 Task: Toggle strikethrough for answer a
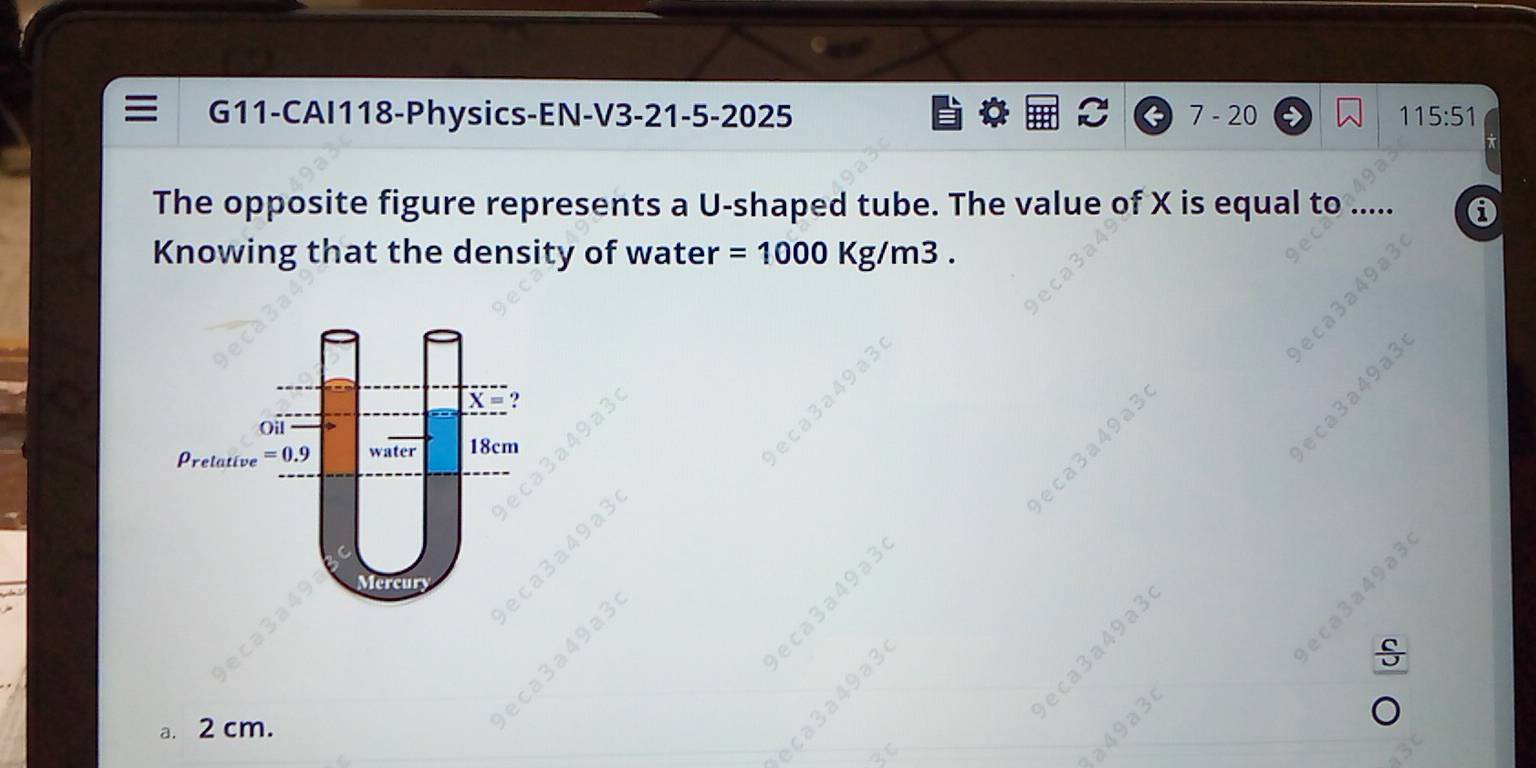pyautogui.click(x=1391, y=655)
